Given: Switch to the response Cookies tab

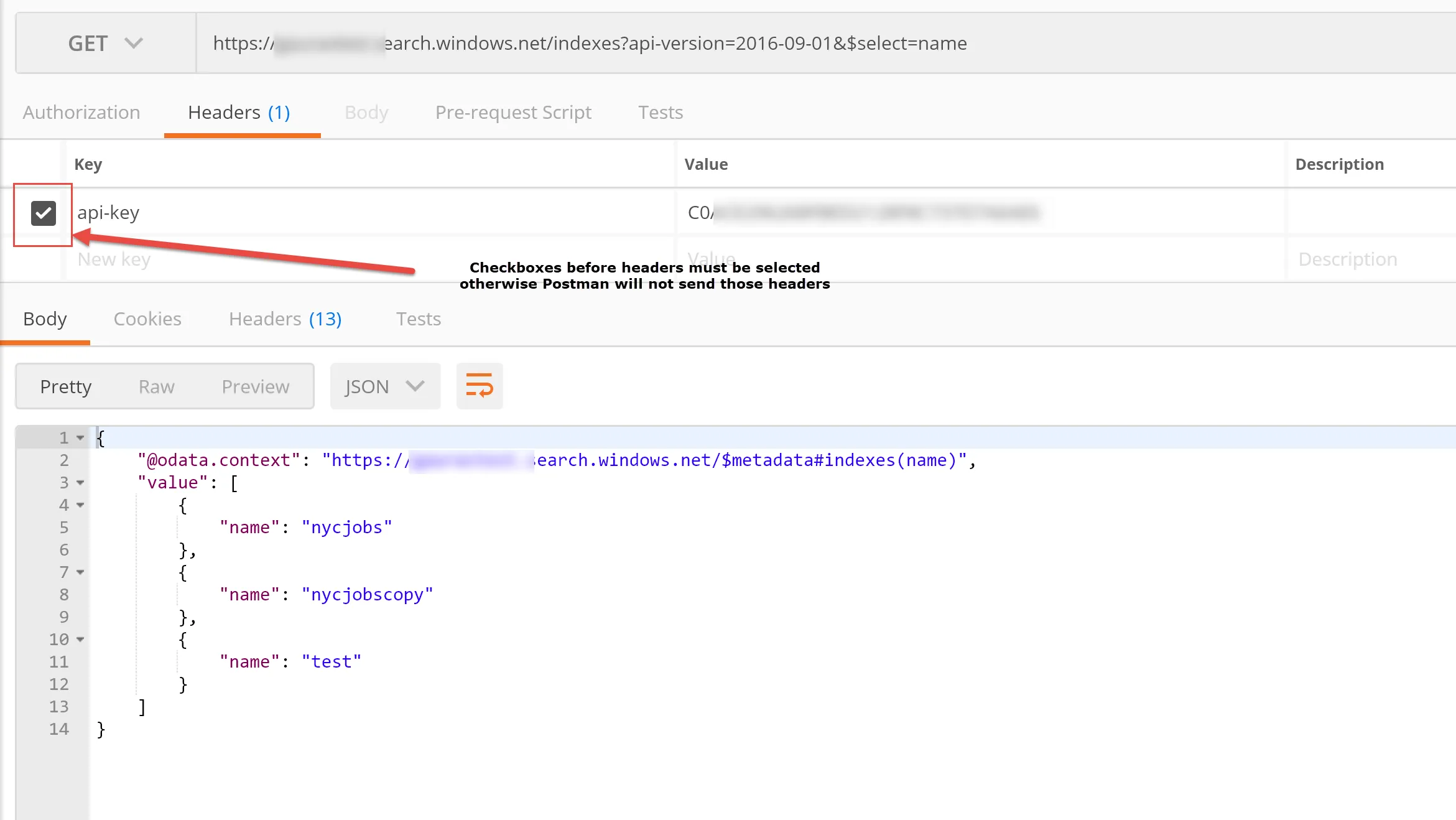Looking at the screenshot, I should point(147,319).
